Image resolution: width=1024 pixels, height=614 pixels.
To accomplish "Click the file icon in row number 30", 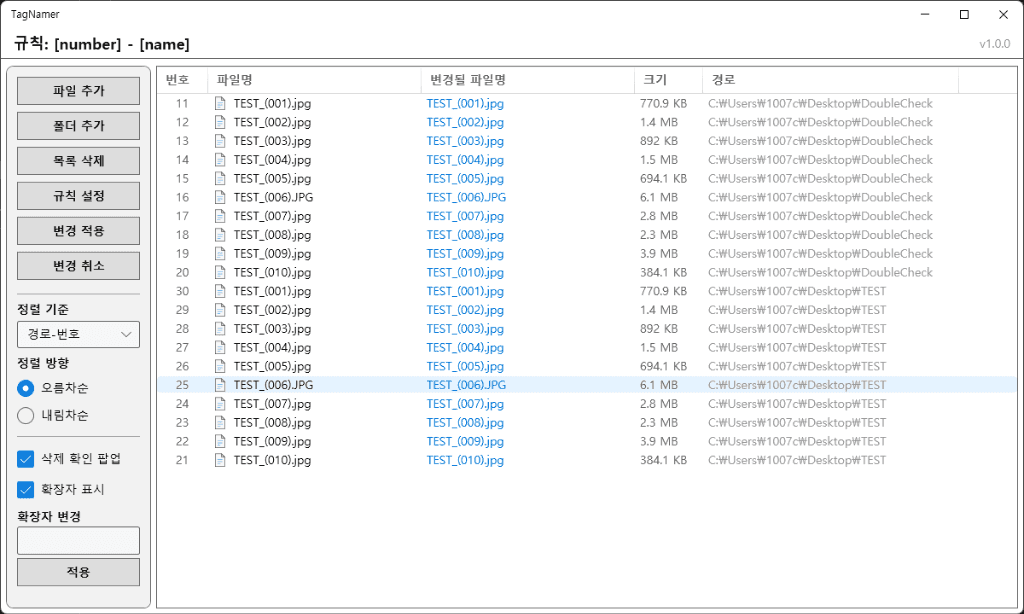I will point(221,291).
